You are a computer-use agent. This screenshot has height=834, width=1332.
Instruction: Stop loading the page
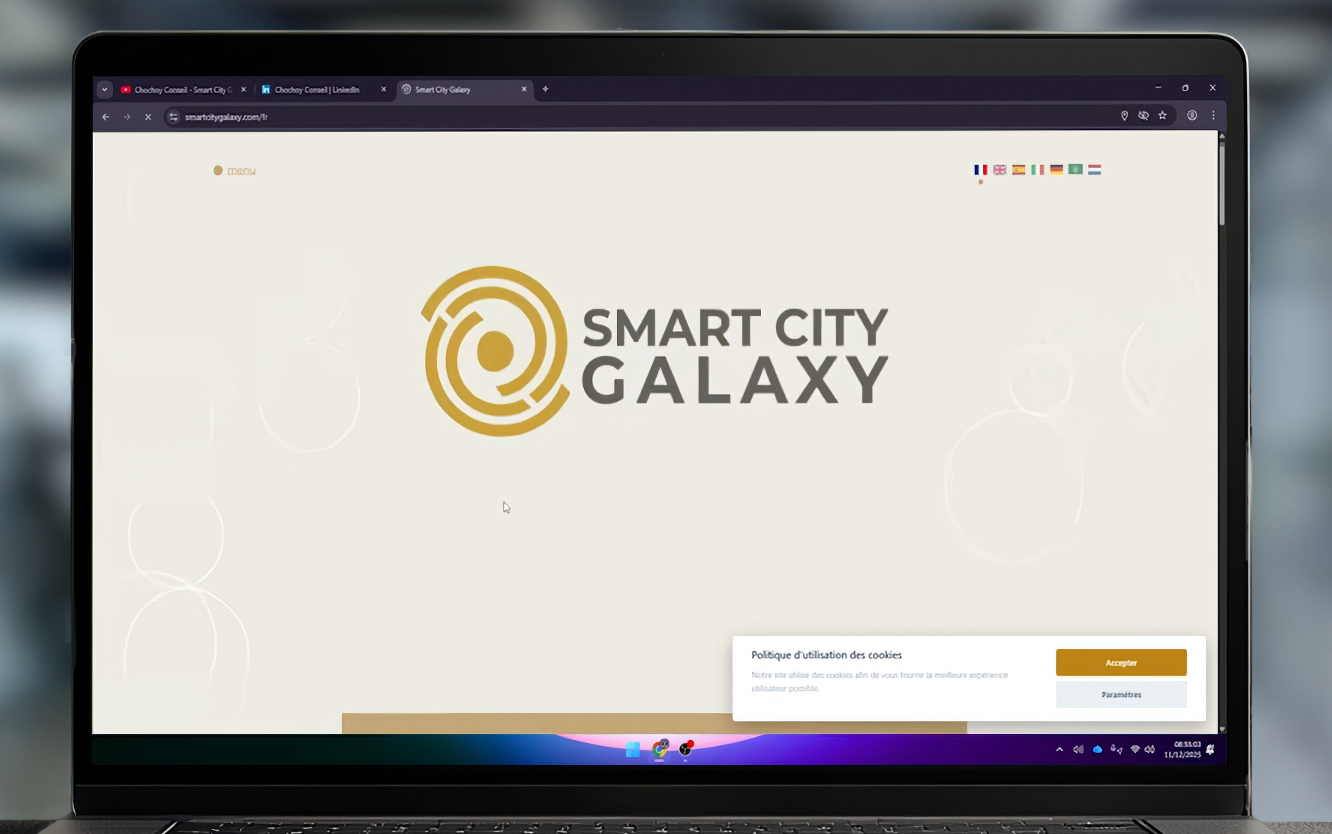click(x=148, y=117)
